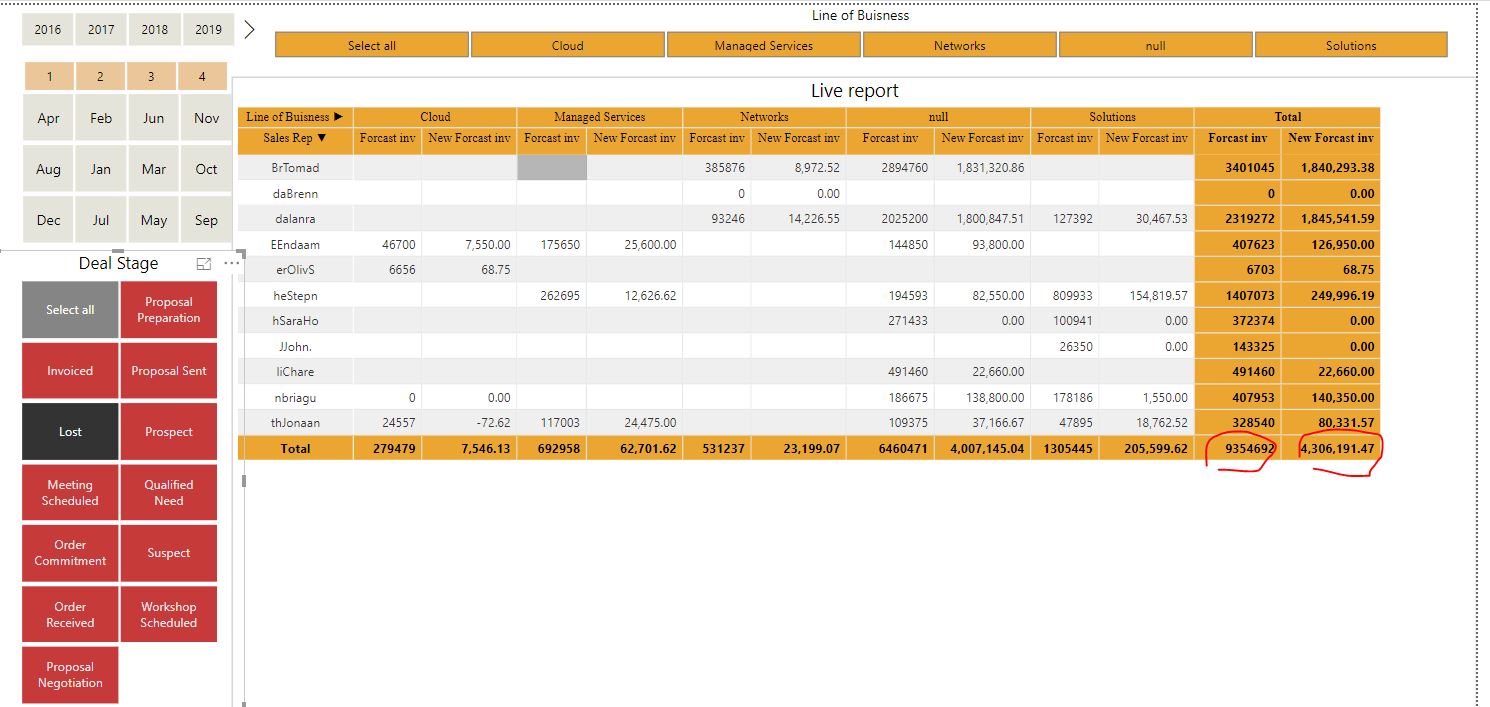Filter by month Dec
Screen dimensions: 1490x707
point(49,220)
